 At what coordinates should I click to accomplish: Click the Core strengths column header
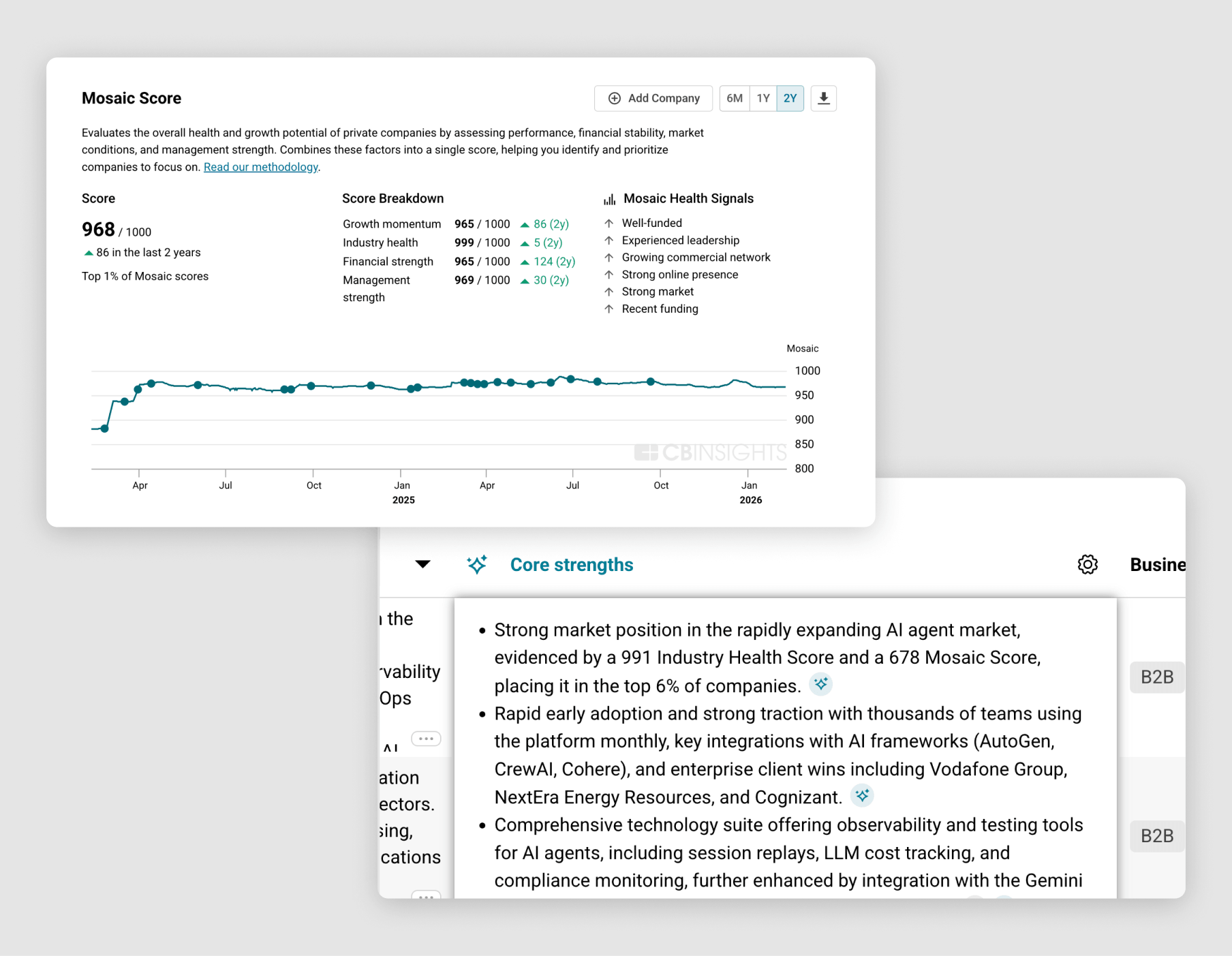click(572, 565)
